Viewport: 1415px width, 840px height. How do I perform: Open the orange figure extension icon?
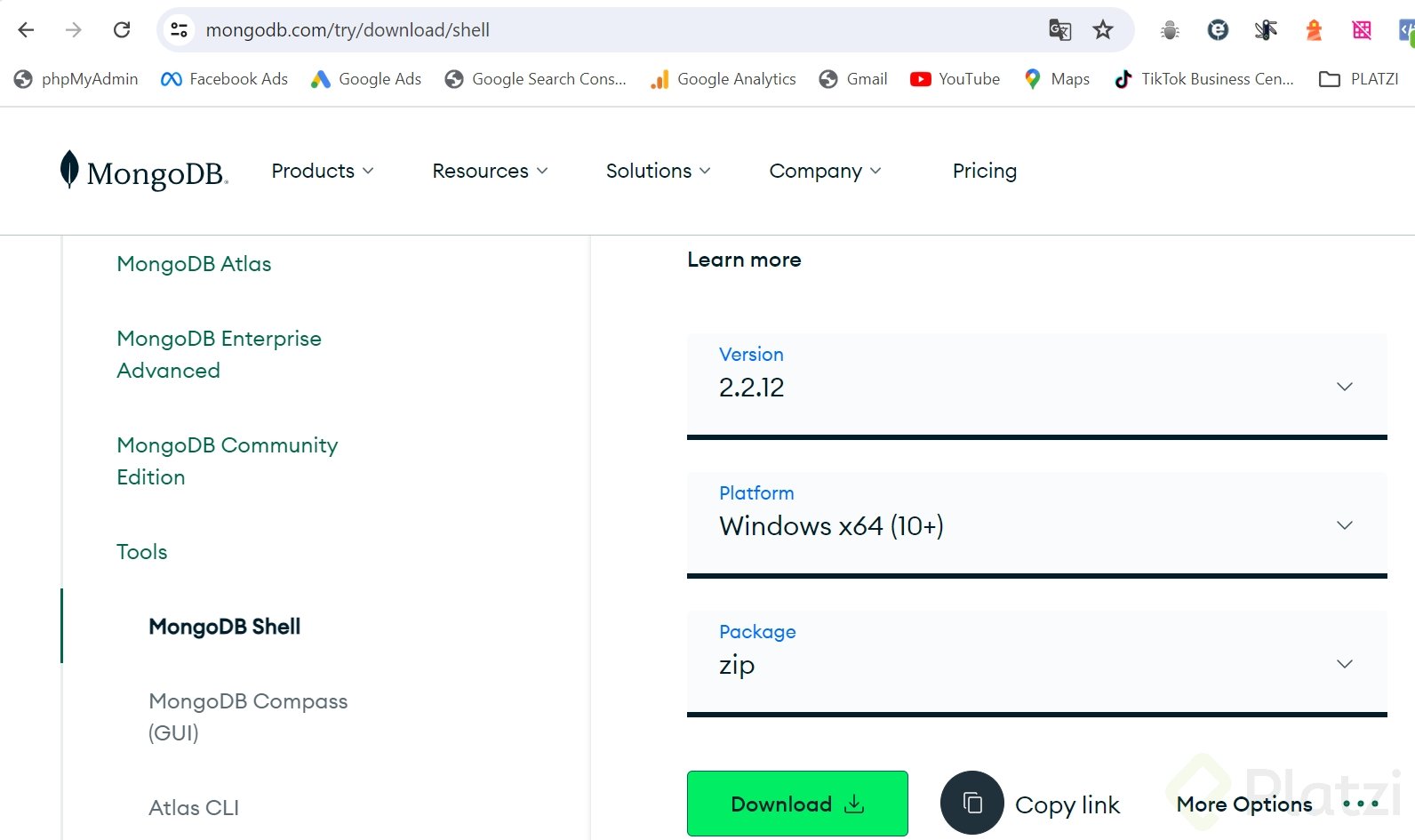(x=1314, y=30)
